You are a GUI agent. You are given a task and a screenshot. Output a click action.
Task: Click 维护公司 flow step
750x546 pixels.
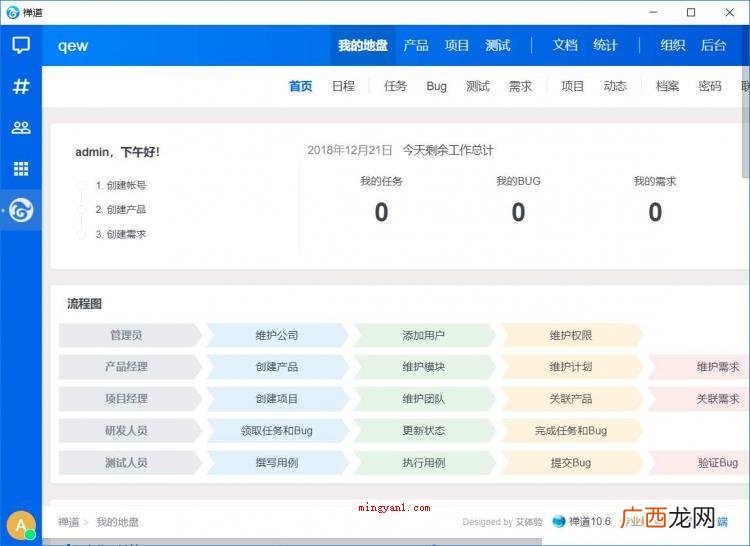click(277, 335)
